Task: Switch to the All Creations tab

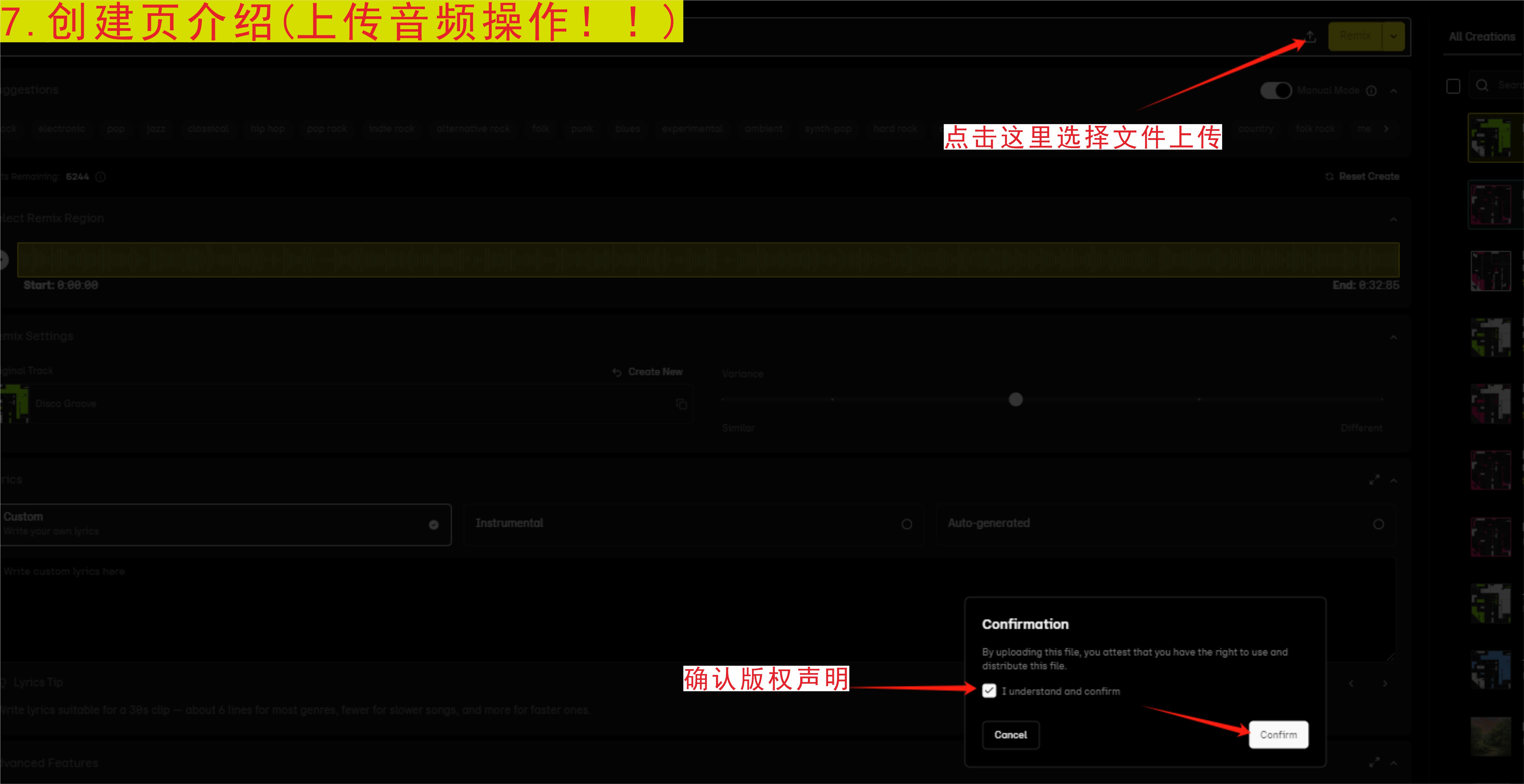Action: pos(1481,37)
